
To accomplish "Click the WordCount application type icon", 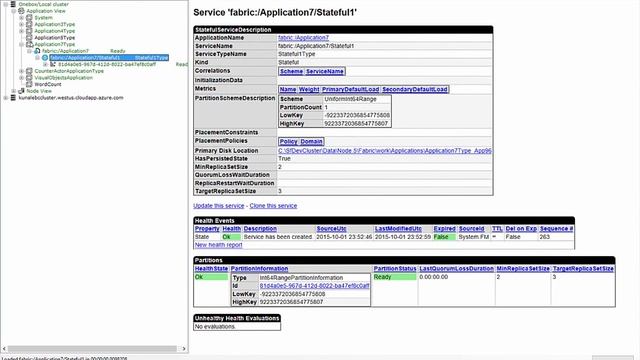I will 29,84.
